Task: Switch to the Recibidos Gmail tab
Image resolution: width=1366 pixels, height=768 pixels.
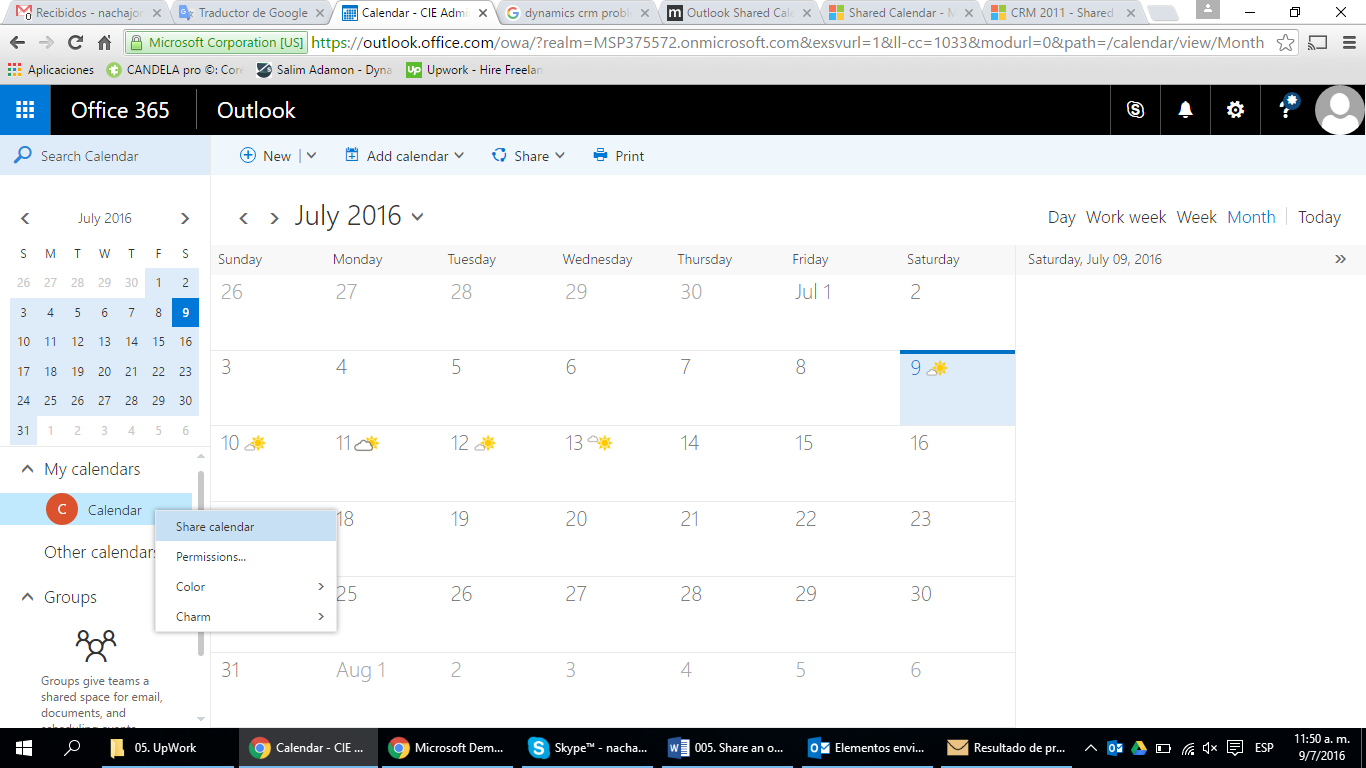Action: [88, 13]
